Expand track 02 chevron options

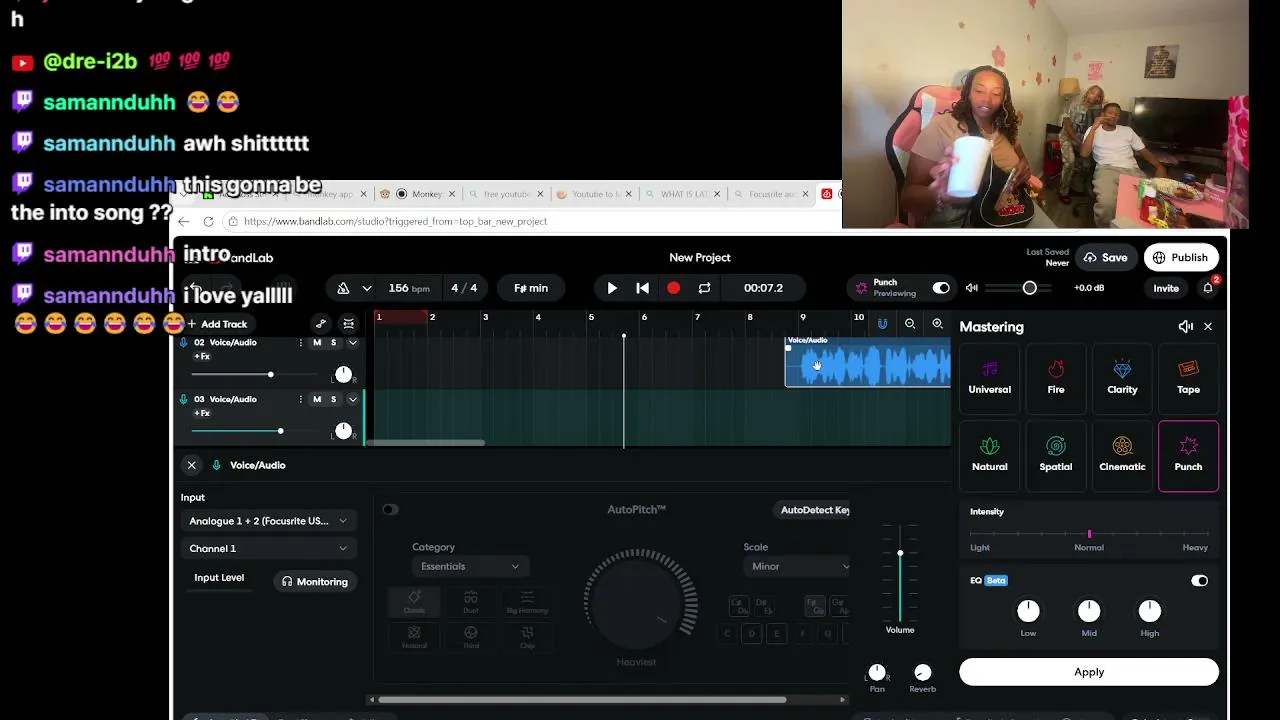(x=352, y=343)
